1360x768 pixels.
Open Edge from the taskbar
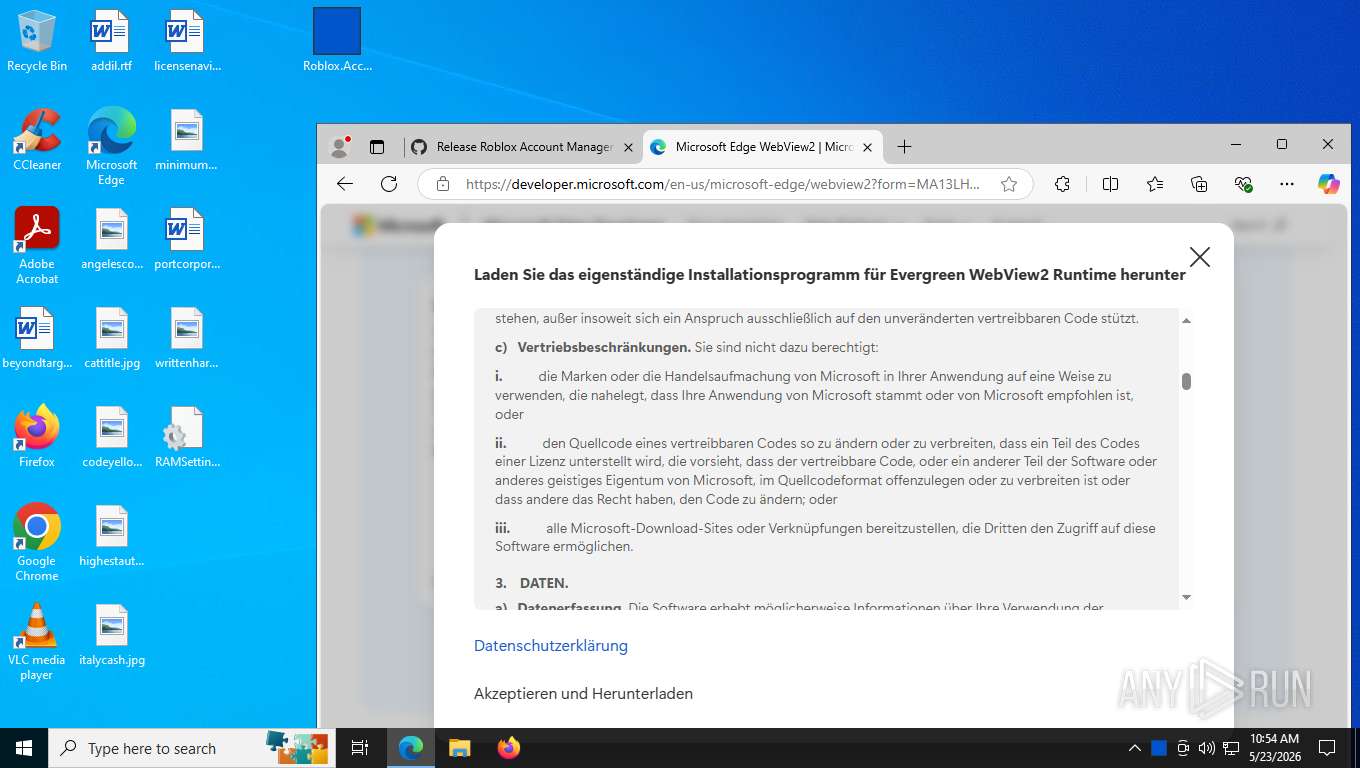411,748
